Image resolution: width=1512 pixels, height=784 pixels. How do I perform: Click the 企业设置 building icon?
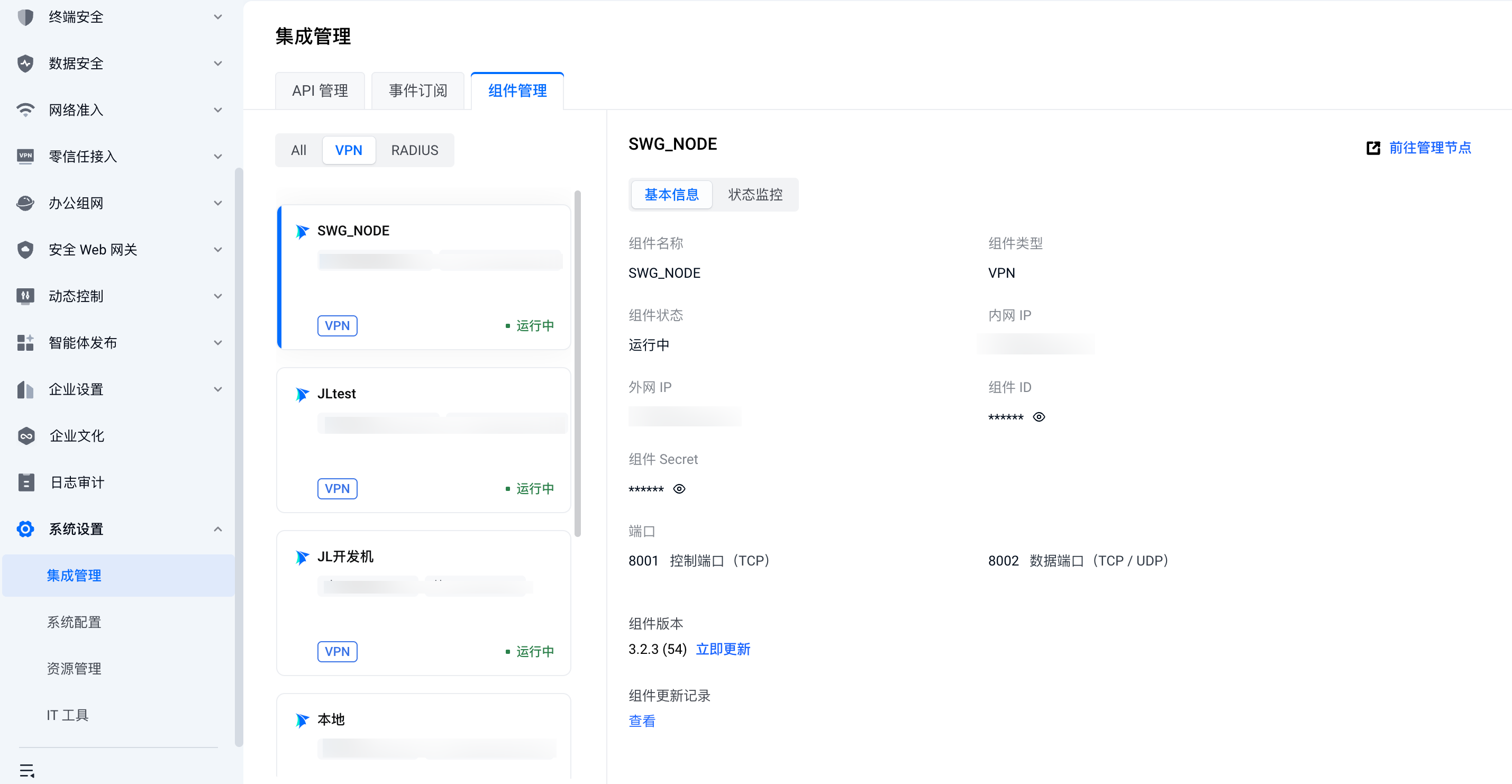pos(25,389)
